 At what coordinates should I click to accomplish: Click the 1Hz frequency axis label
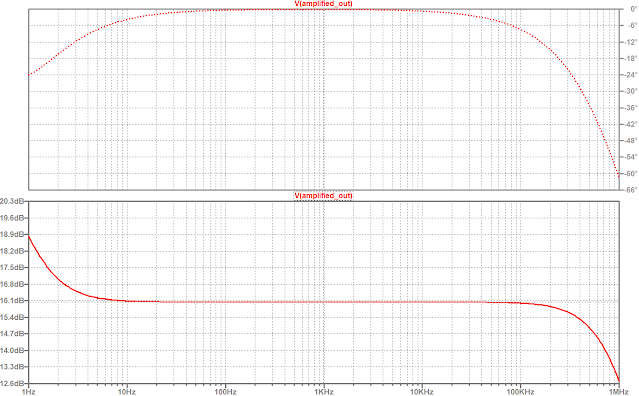tap(28, 392)
